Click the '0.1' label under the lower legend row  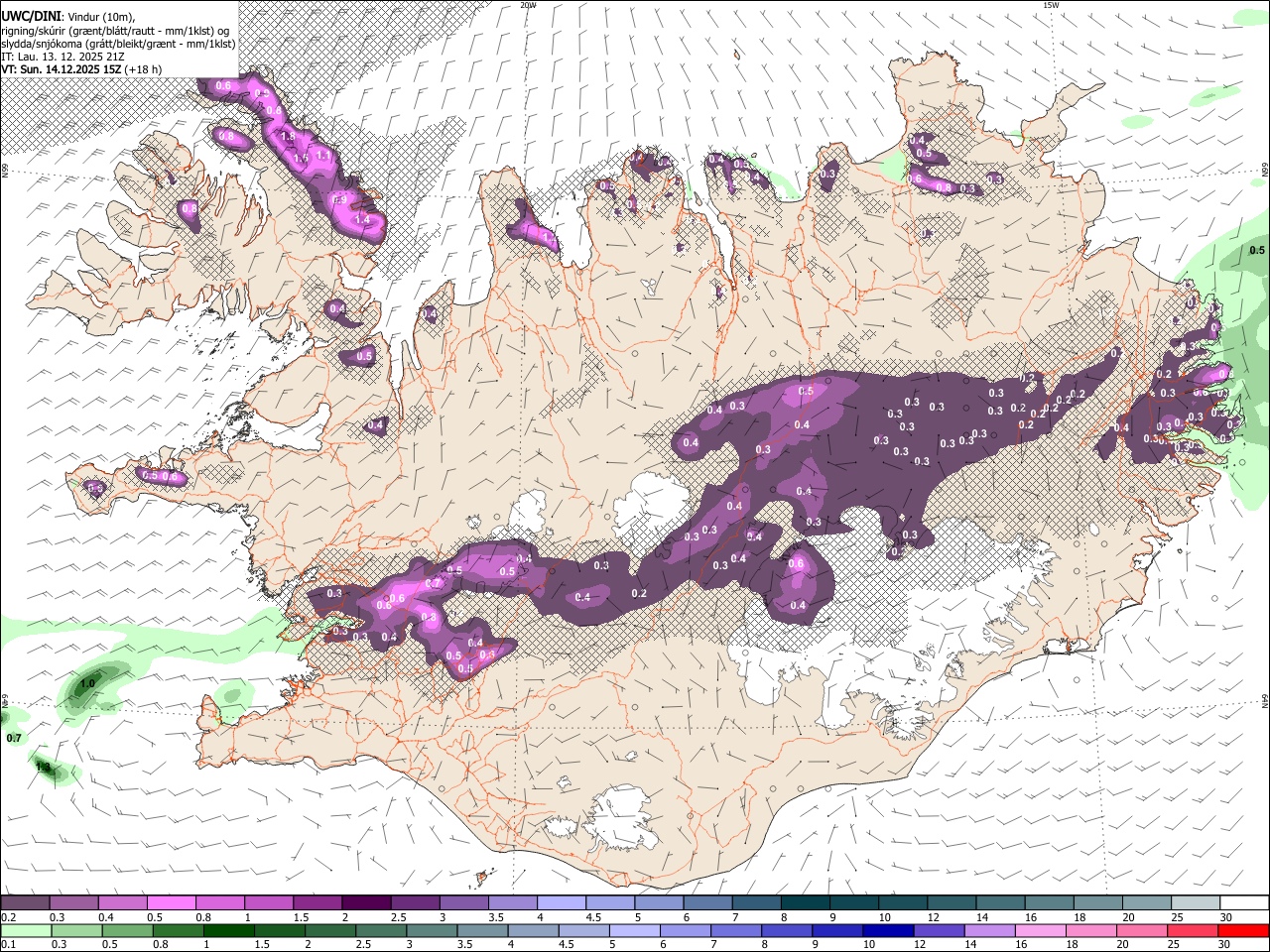tap(8, 945)
